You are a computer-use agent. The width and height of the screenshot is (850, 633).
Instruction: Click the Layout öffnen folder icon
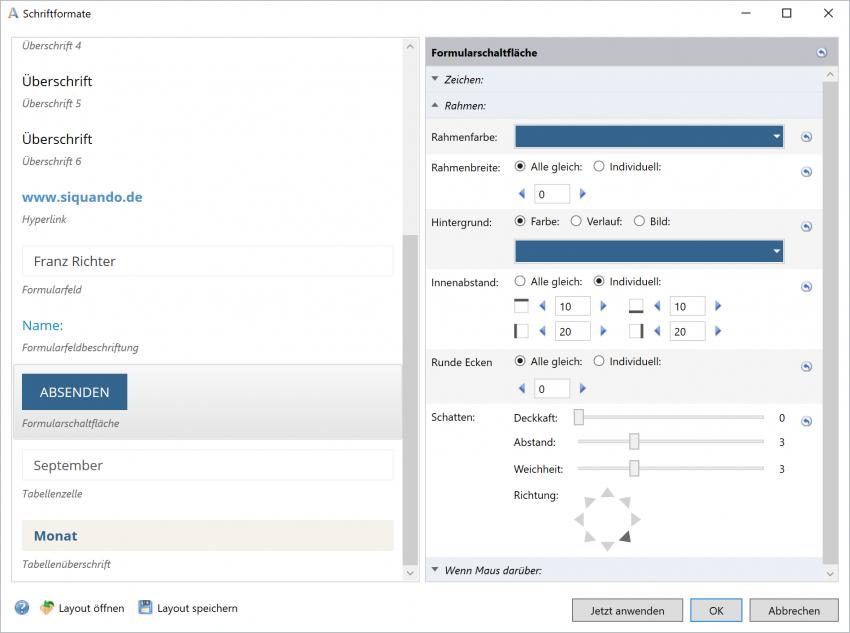47,608
